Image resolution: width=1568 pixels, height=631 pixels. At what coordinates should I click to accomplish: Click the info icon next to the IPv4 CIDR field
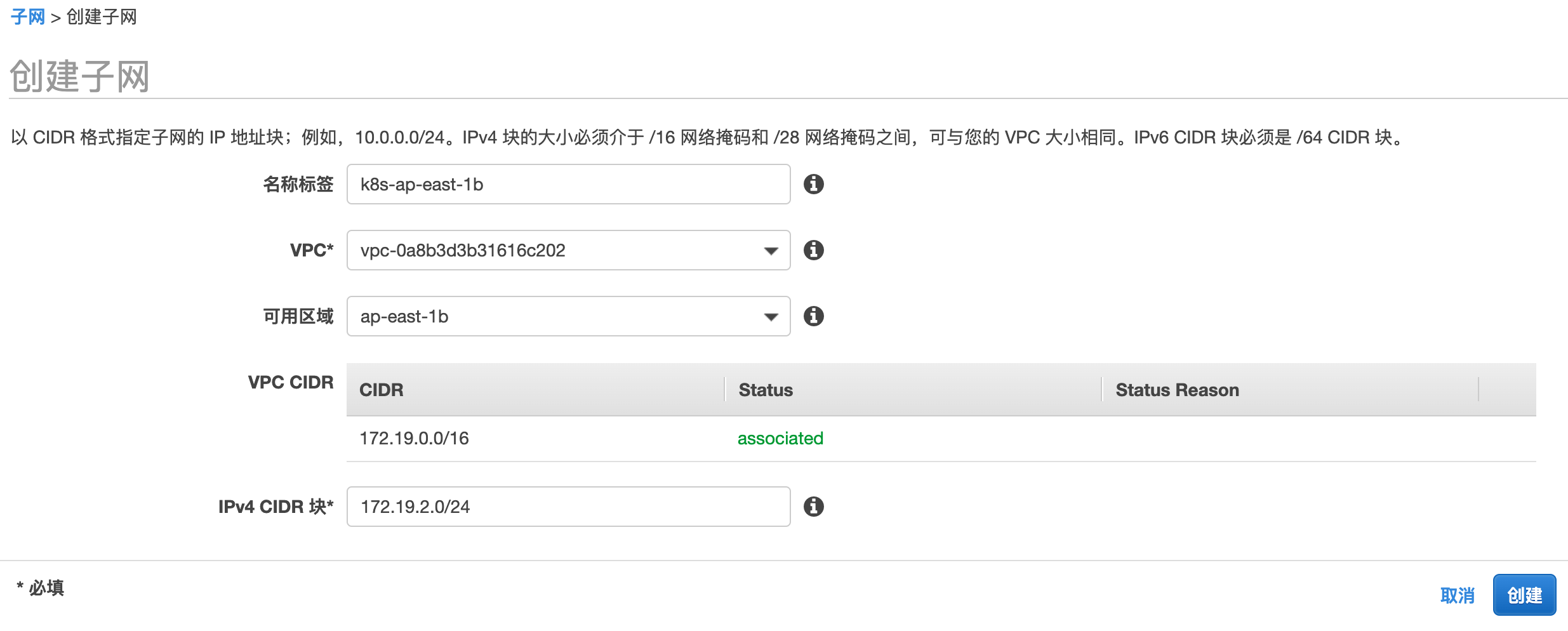pyautogui.click(x=813, y=507)
